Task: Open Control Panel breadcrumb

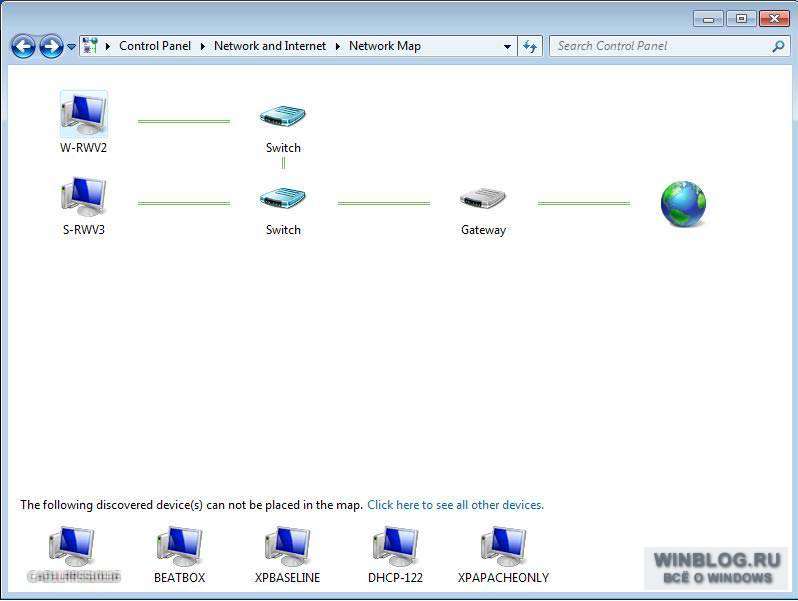Action: [x=155, y=46]
